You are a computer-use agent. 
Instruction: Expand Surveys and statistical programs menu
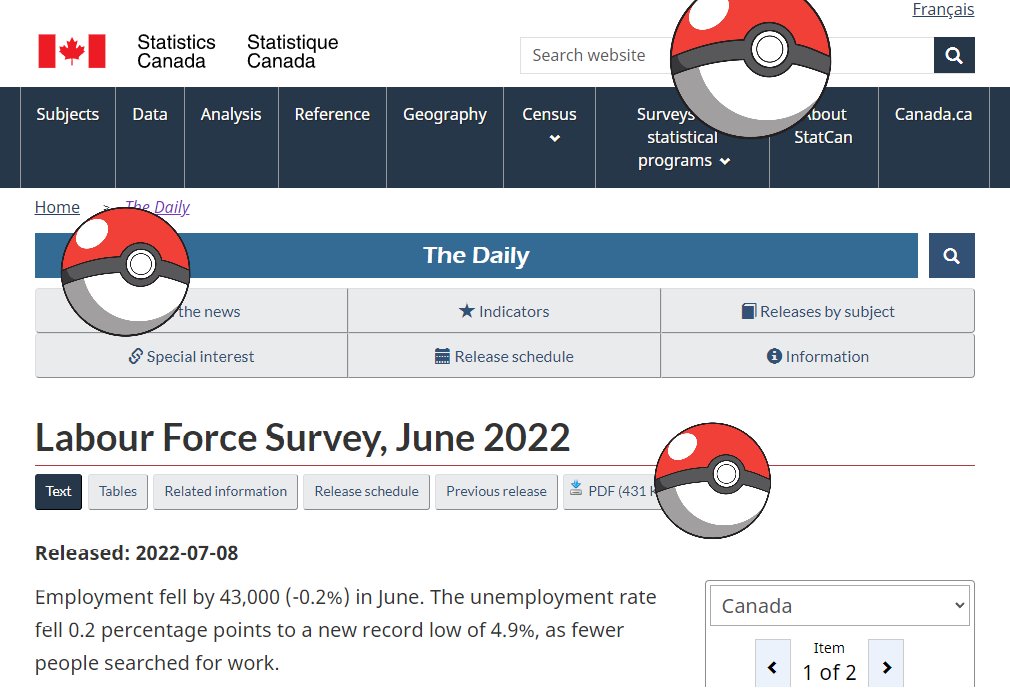pos(683,137)
